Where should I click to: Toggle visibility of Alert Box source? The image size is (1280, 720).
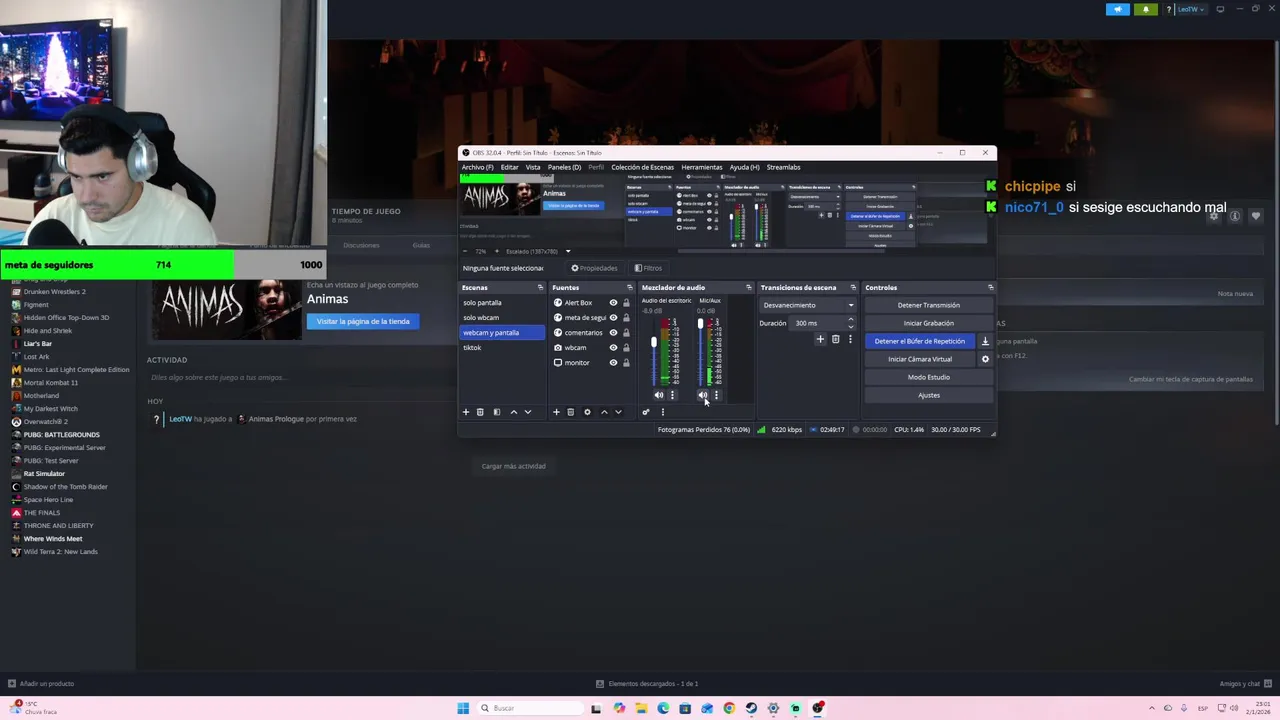click(613, 303)
